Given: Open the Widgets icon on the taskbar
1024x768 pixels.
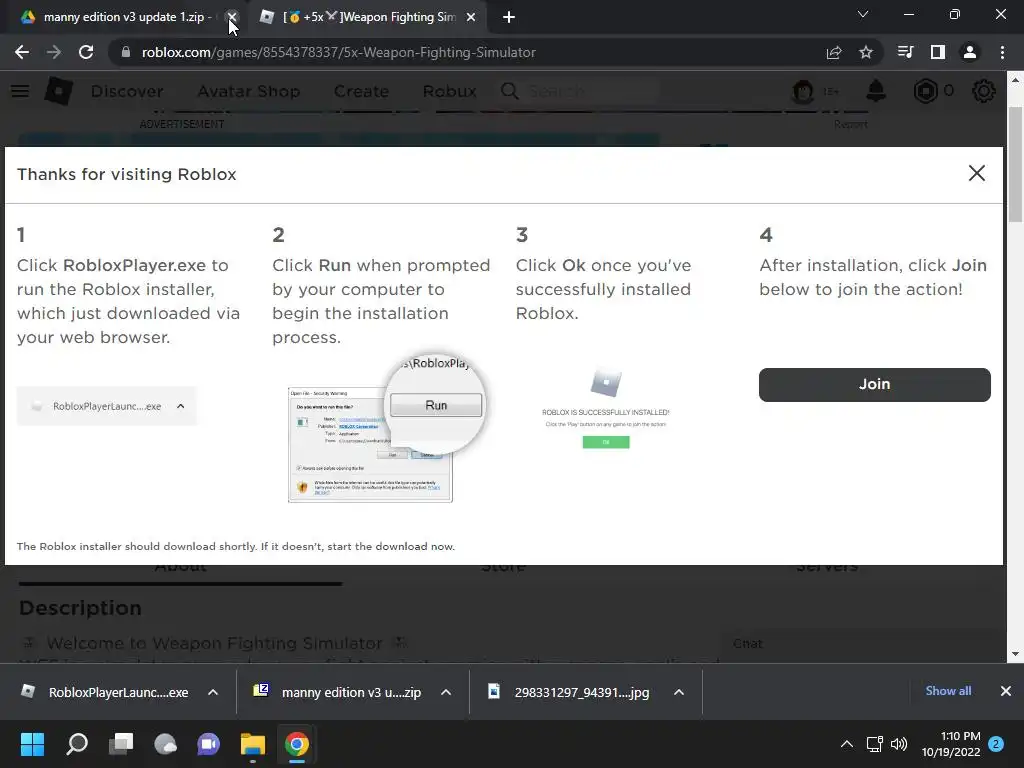Looking at the screenshot, I should (x=165, y=744).
